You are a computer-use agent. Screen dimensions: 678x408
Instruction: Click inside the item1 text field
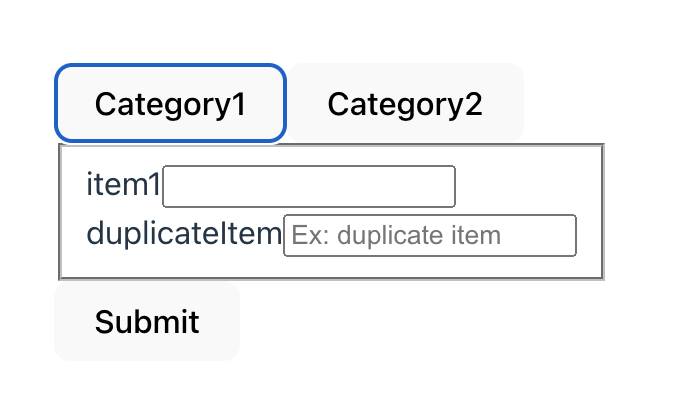click(x=308, y=186)
